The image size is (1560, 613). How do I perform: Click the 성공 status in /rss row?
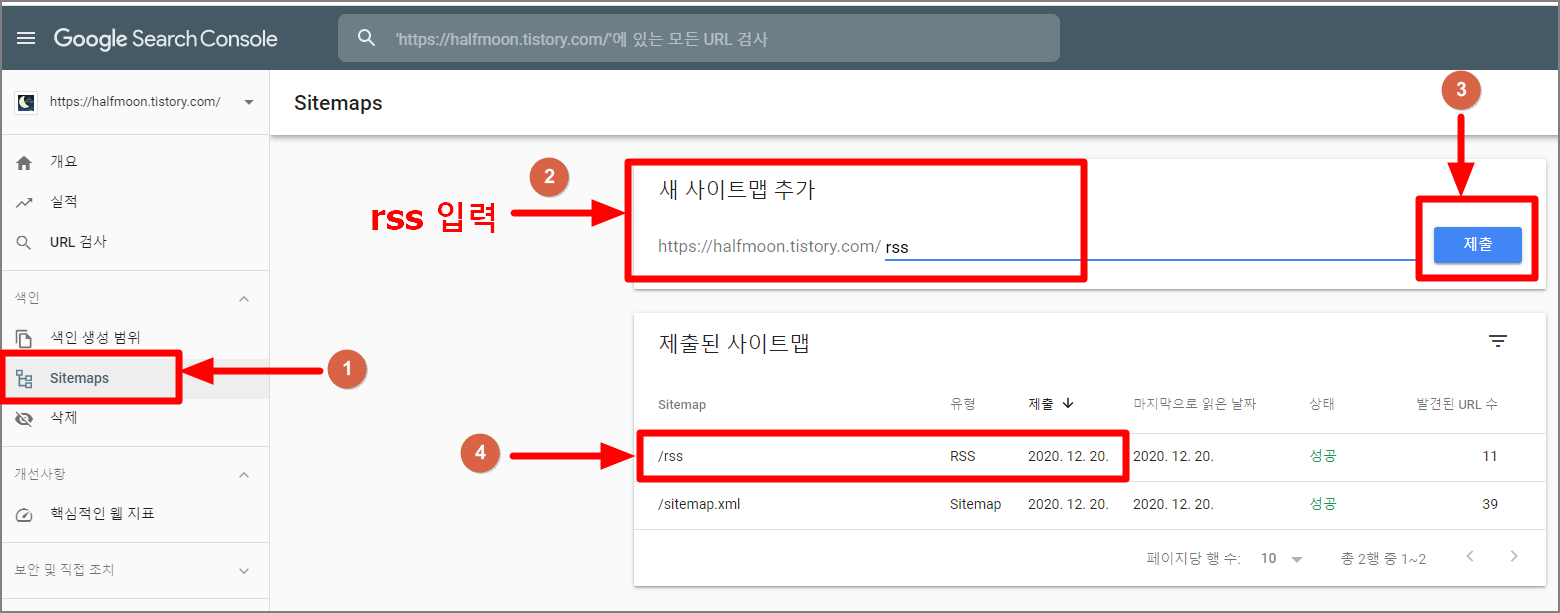(1322, 456)
